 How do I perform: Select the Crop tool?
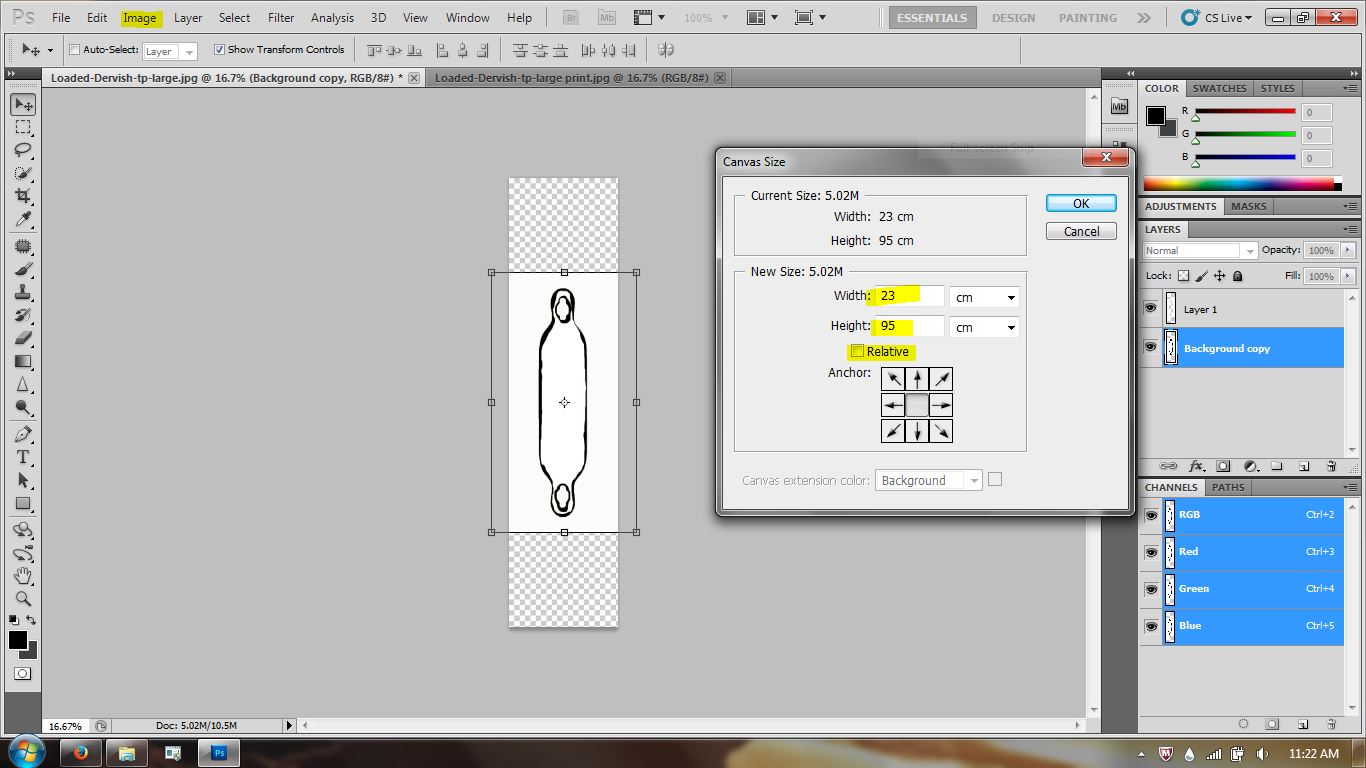click(22, 196)
